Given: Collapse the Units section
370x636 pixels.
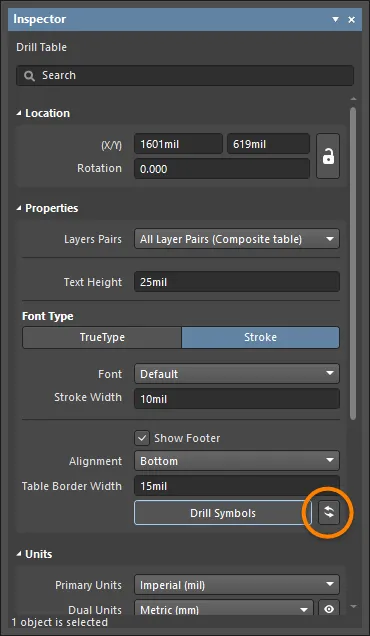Looking at the screenshot, I should click(x=19, y=554).
